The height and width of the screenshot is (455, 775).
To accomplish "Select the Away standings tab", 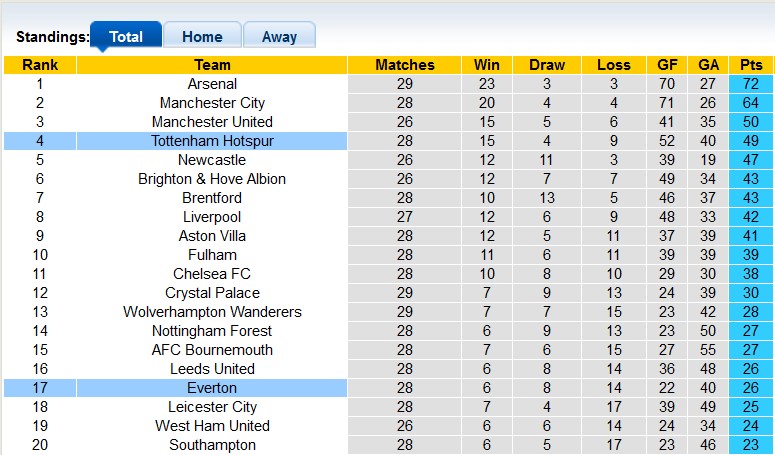I will tap(279, 37).
